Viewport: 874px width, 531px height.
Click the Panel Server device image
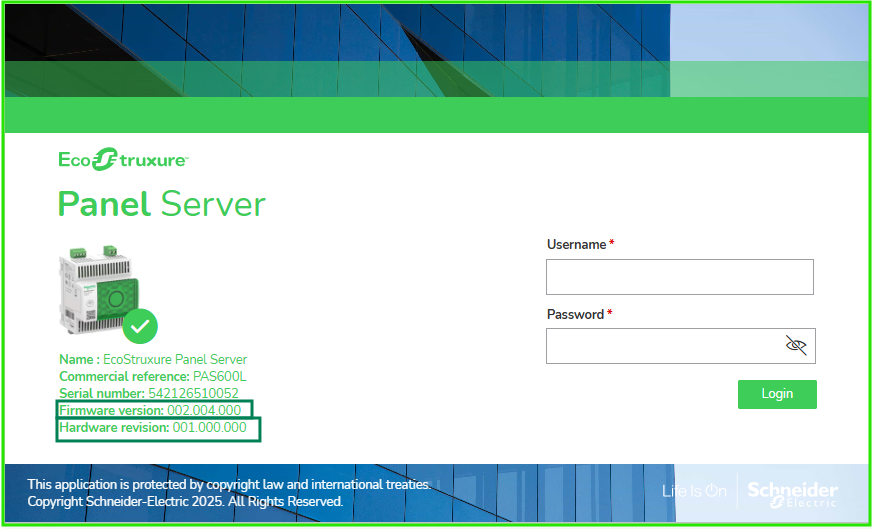point(99,289)
